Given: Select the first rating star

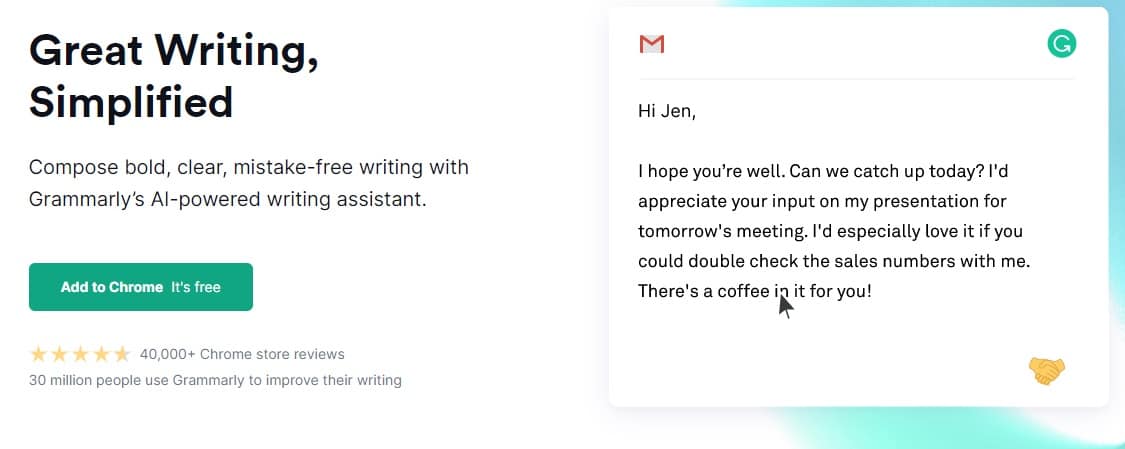Looking at the screenshot, I should [x=39, y=354].
